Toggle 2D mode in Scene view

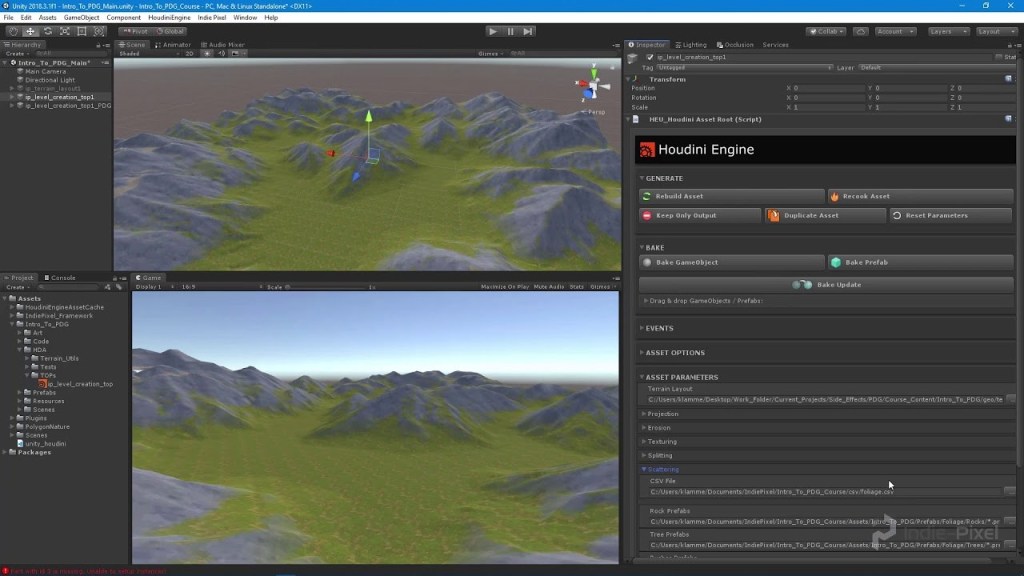189,54
